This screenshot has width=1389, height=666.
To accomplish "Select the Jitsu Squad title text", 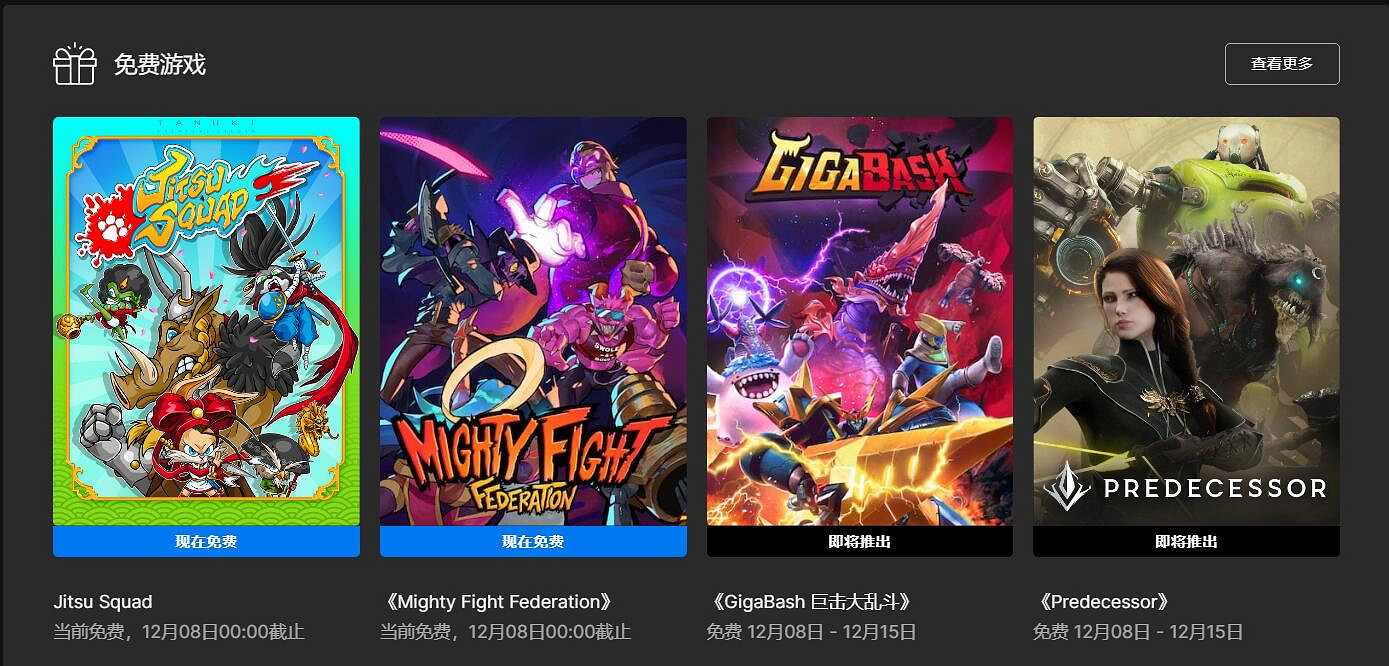I will click(103, 602).
